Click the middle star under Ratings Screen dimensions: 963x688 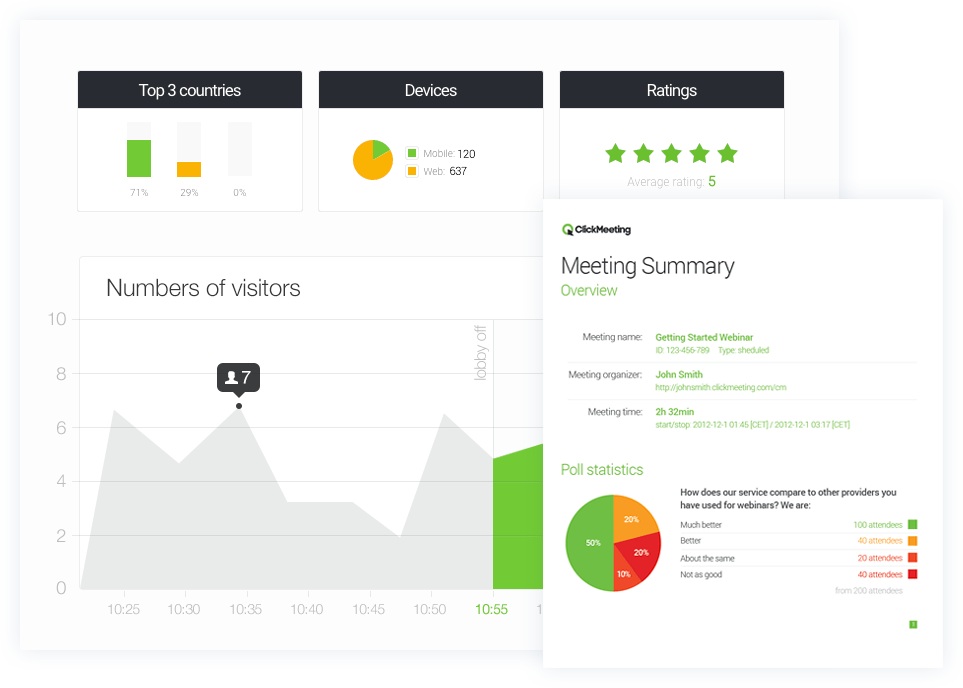(672, 154)
